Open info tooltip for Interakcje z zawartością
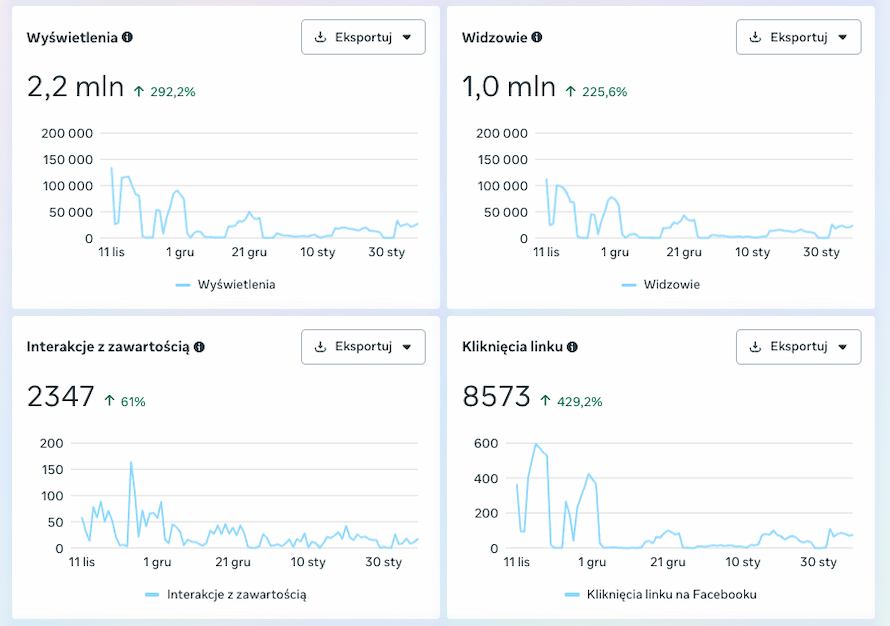The height and width of the screenshot is (626, 890). coord(199,347)
